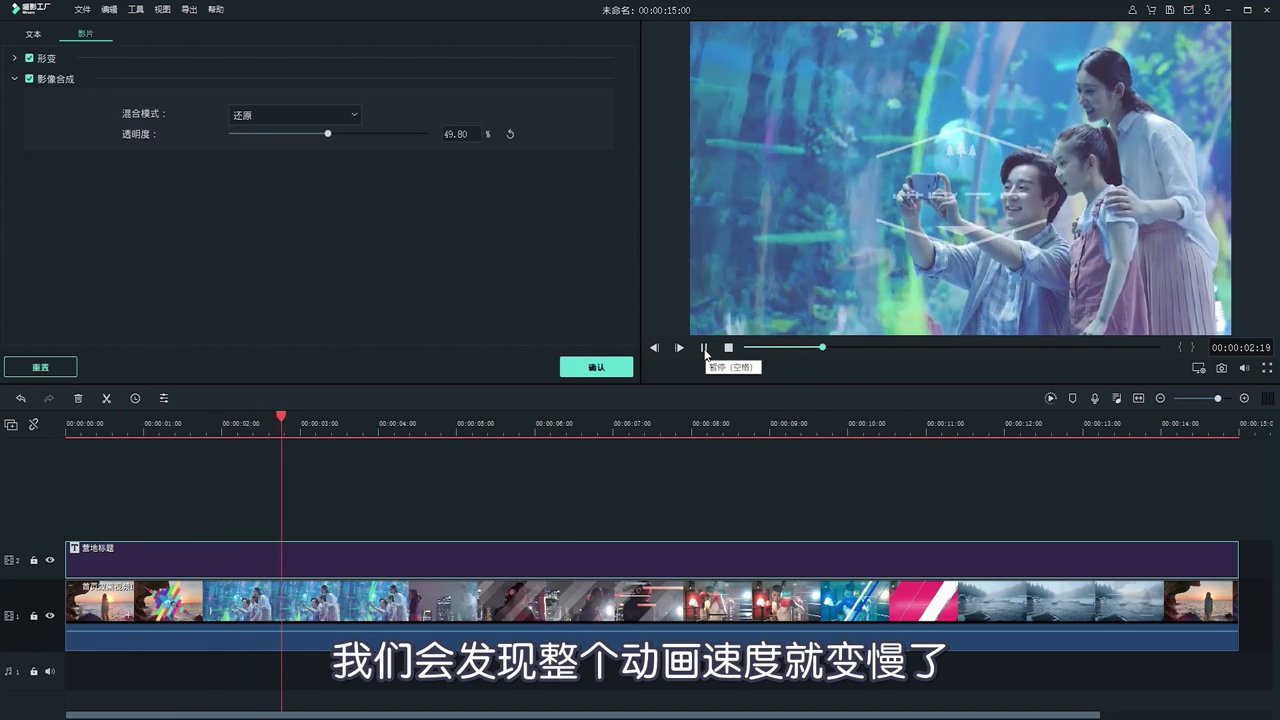Select the scissors split tool

(106, 398)
